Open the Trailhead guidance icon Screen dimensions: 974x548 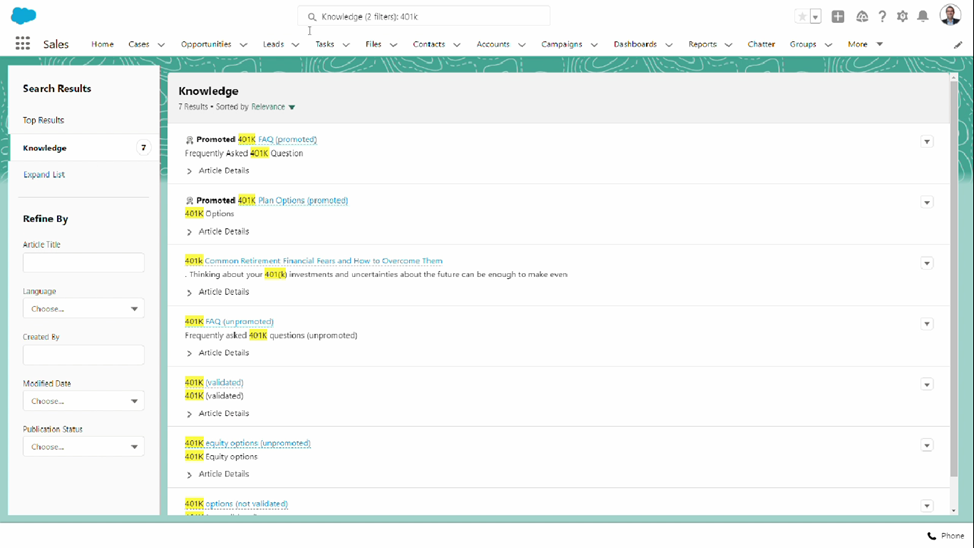tap(862, 17)
